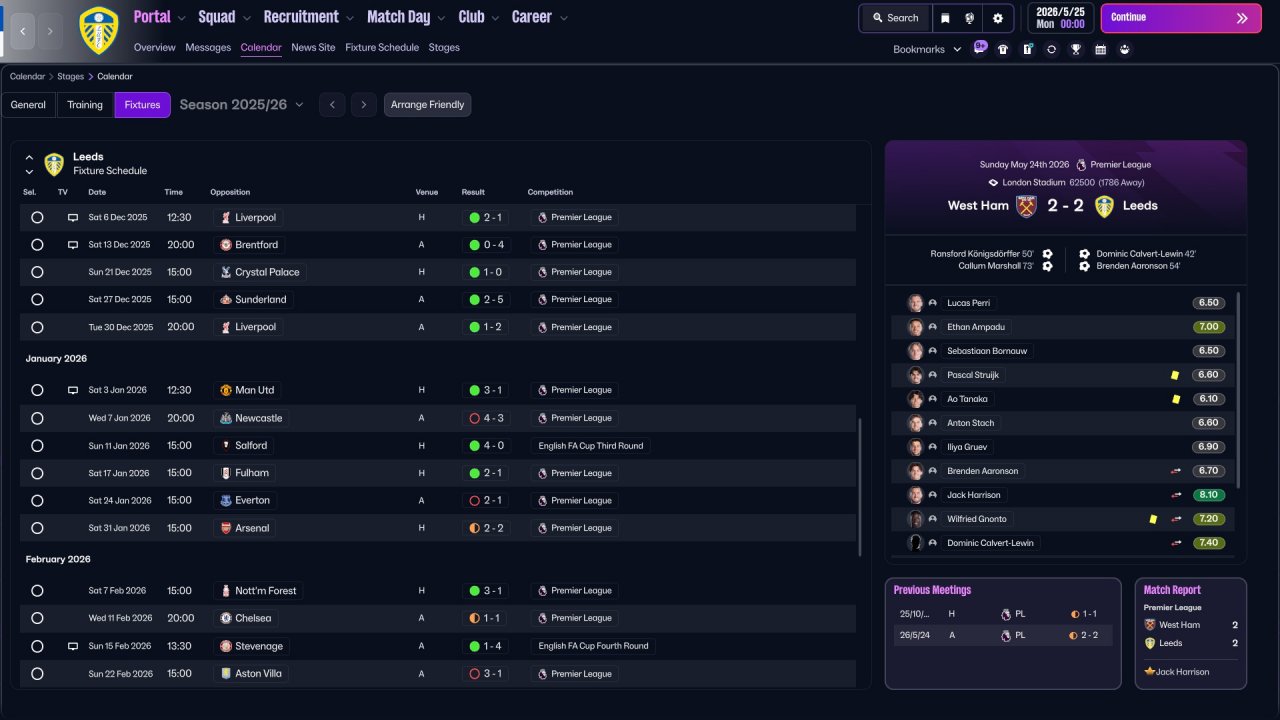The height and width of the screenshot is (720, 1280).
Task: Toggle the Leeds team switcher chevrons
Action: click(29, 164)
